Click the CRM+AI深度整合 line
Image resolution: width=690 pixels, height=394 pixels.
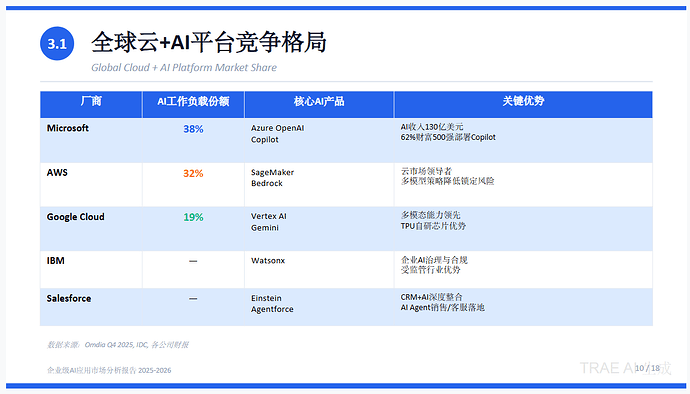pyautogui.click(x=431, y=297)
